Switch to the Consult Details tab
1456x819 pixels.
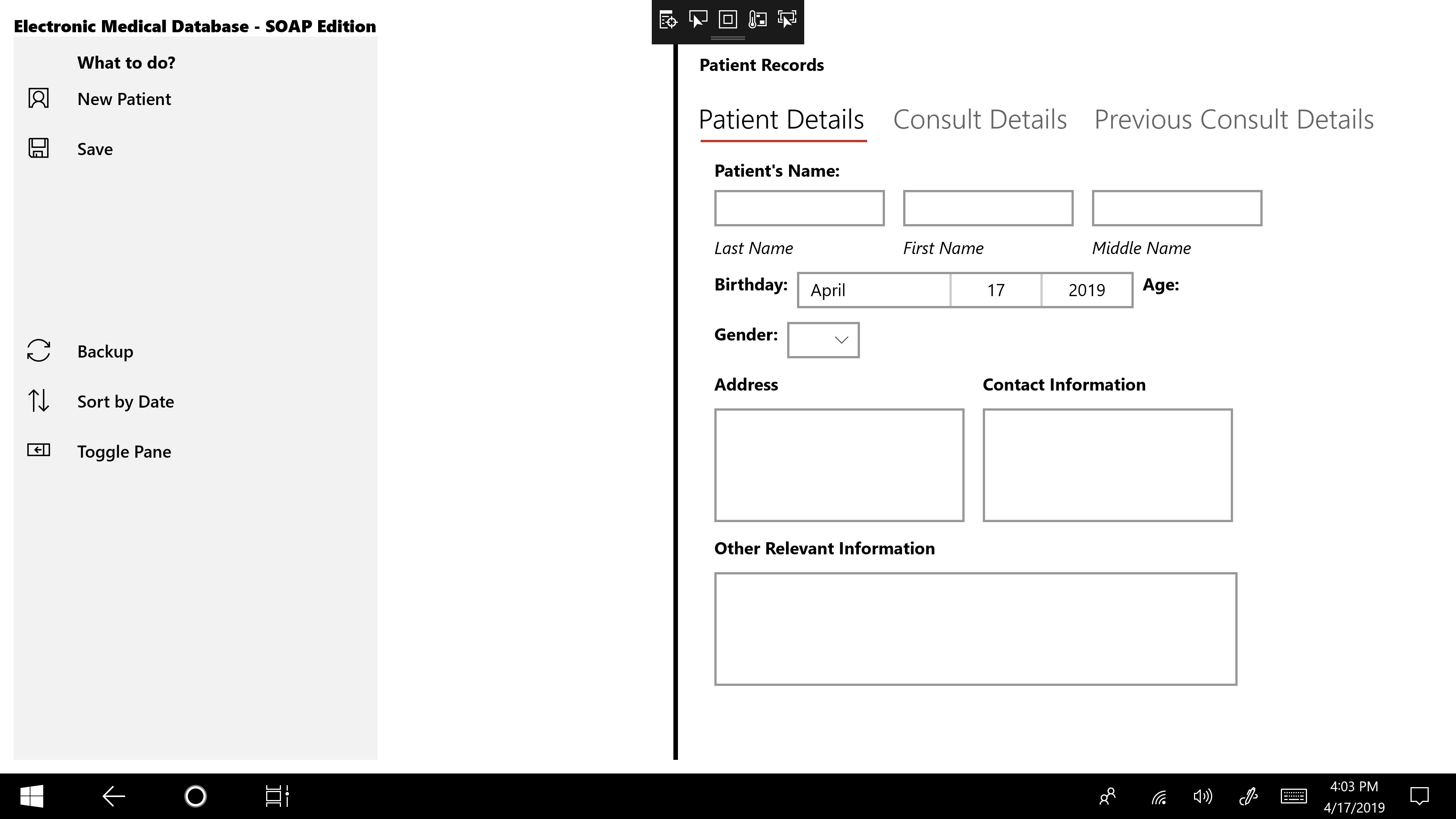(979, 120)
